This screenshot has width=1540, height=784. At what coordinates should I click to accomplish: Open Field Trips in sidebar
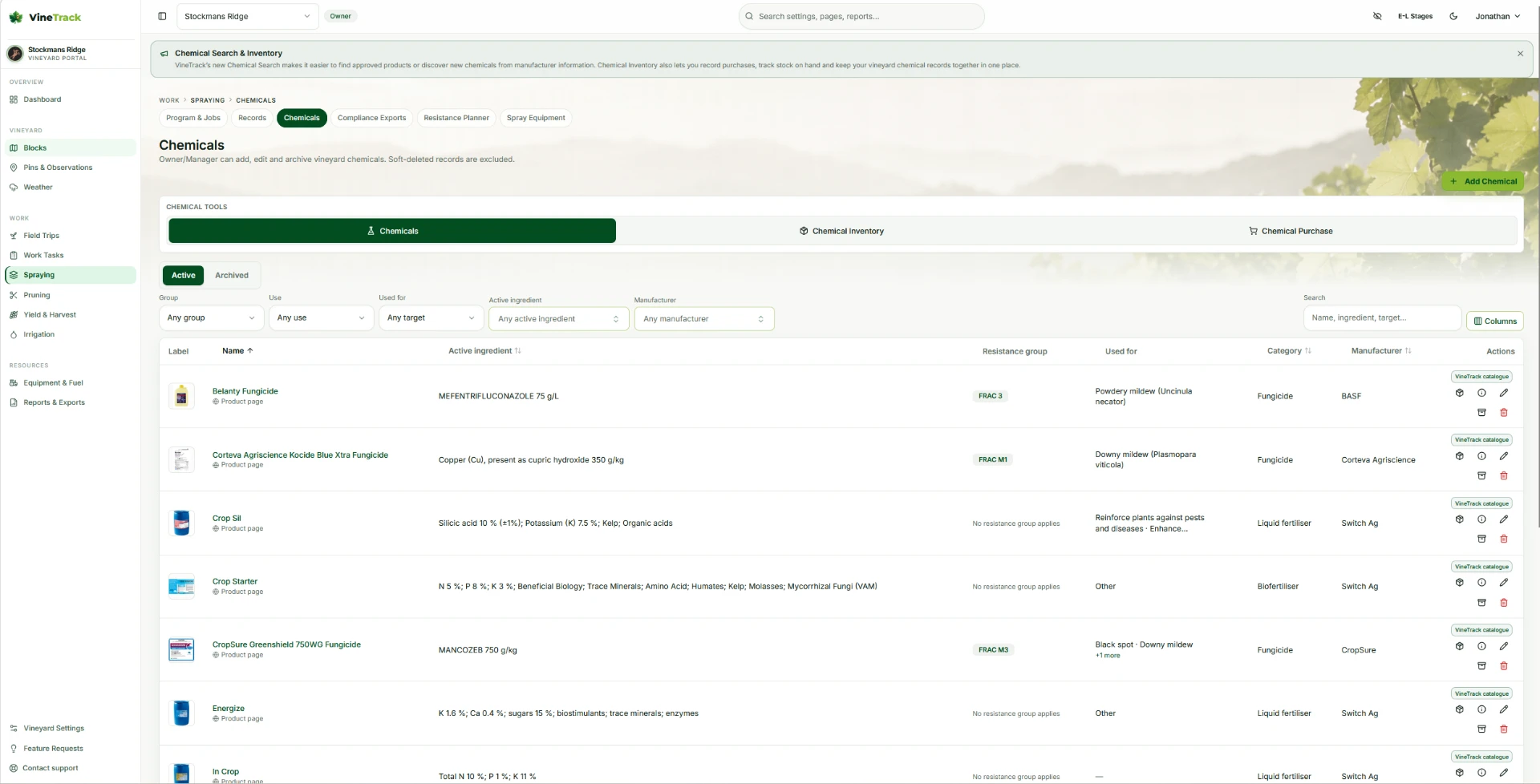pyautogui.click(x=71, y=236)
